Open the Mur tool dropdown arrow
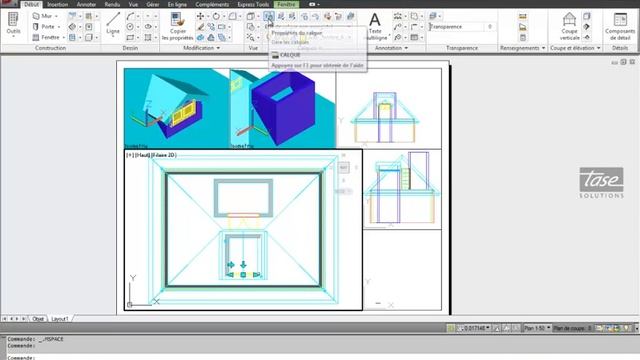This screenshot has height=360, width=640. (56, 16)
